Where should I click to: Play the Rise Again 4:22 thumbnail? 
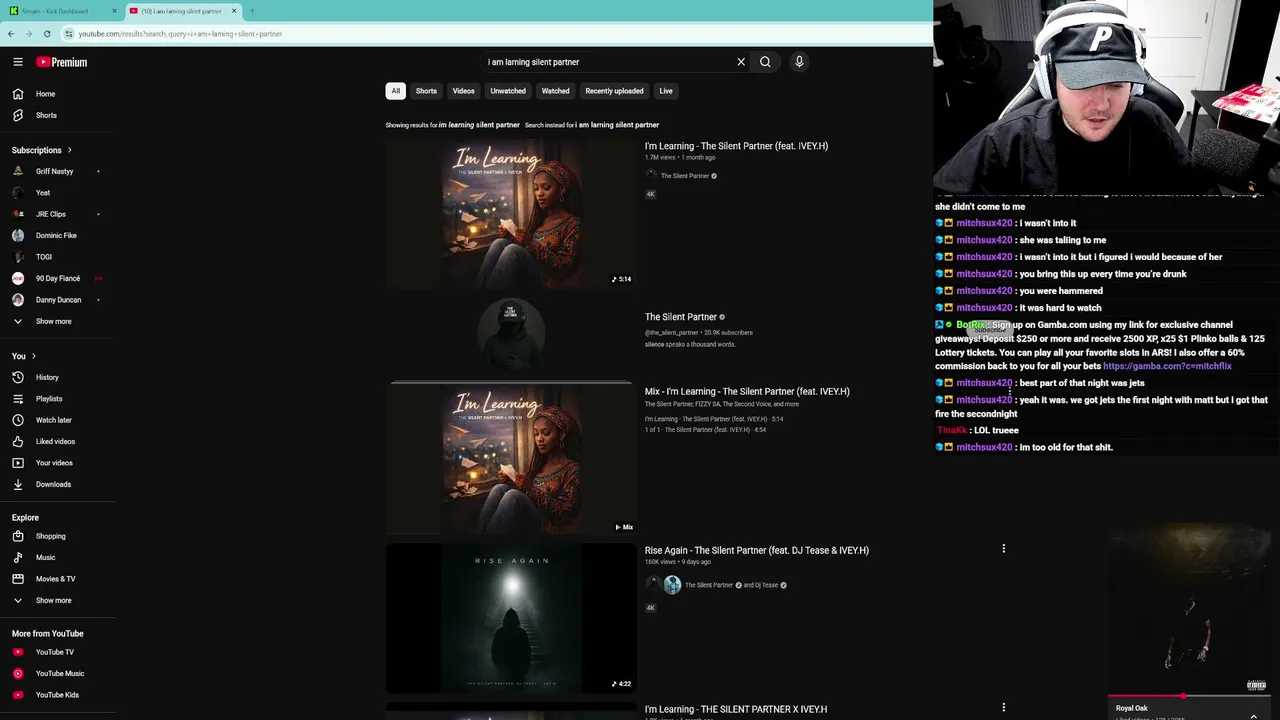(511, 618)
